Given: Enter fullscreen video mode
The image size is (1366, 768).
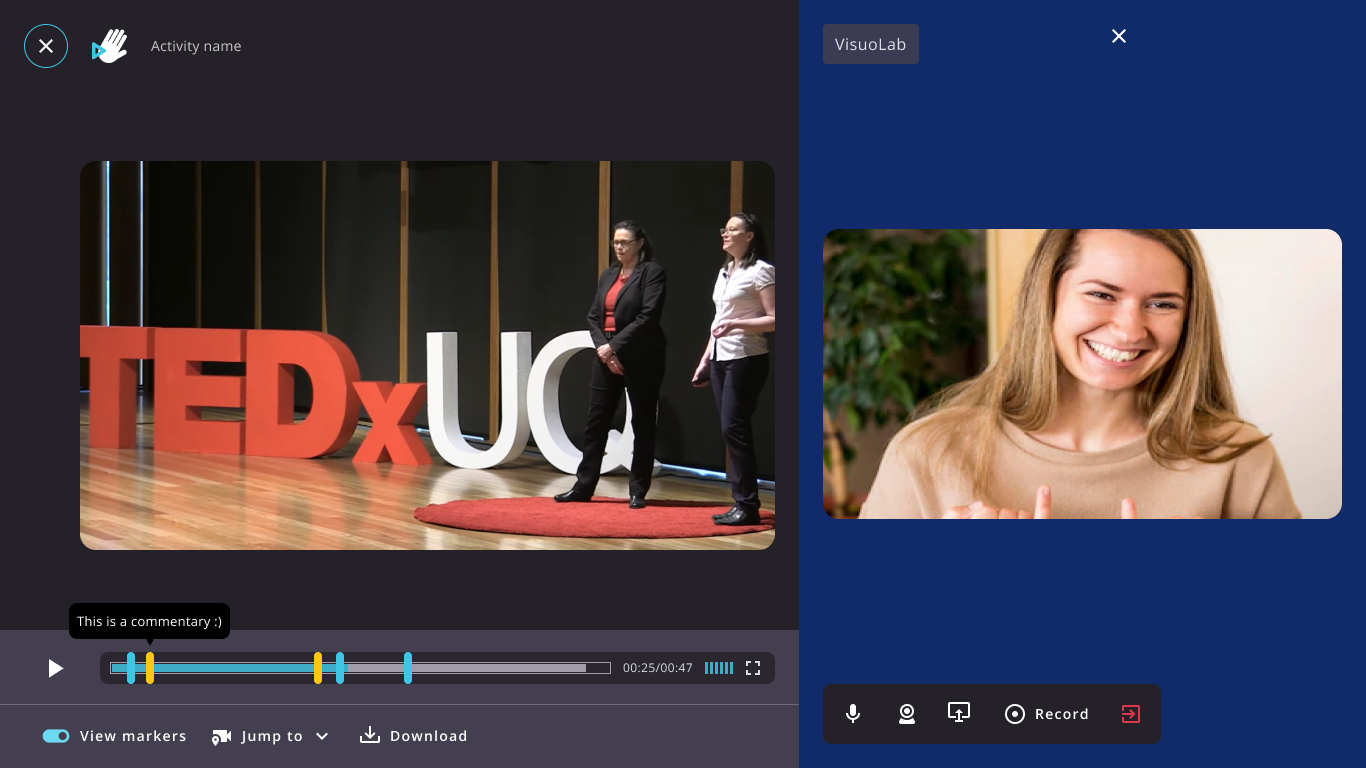Looking at the screenshot, I should click(x=753, y=668).
